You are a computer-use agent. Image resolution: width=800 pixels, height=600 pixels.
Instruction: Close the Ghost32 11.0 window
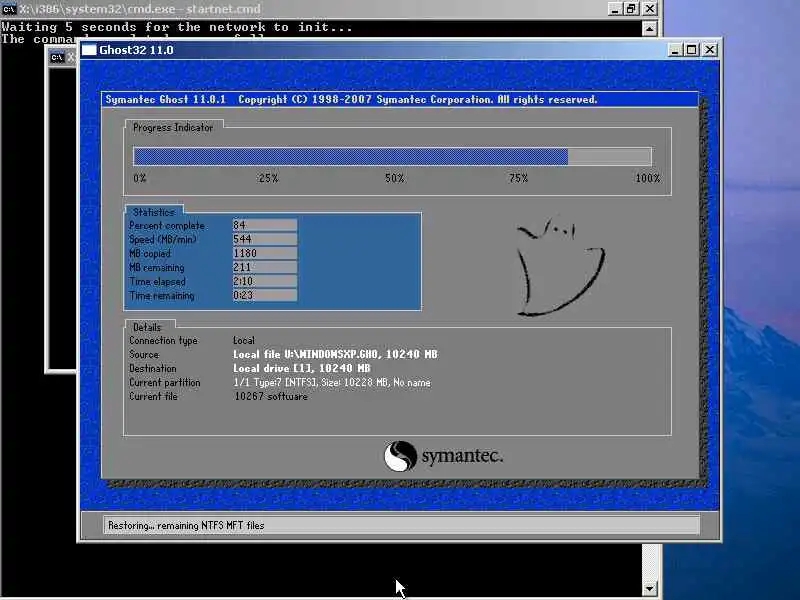[710, 49]
